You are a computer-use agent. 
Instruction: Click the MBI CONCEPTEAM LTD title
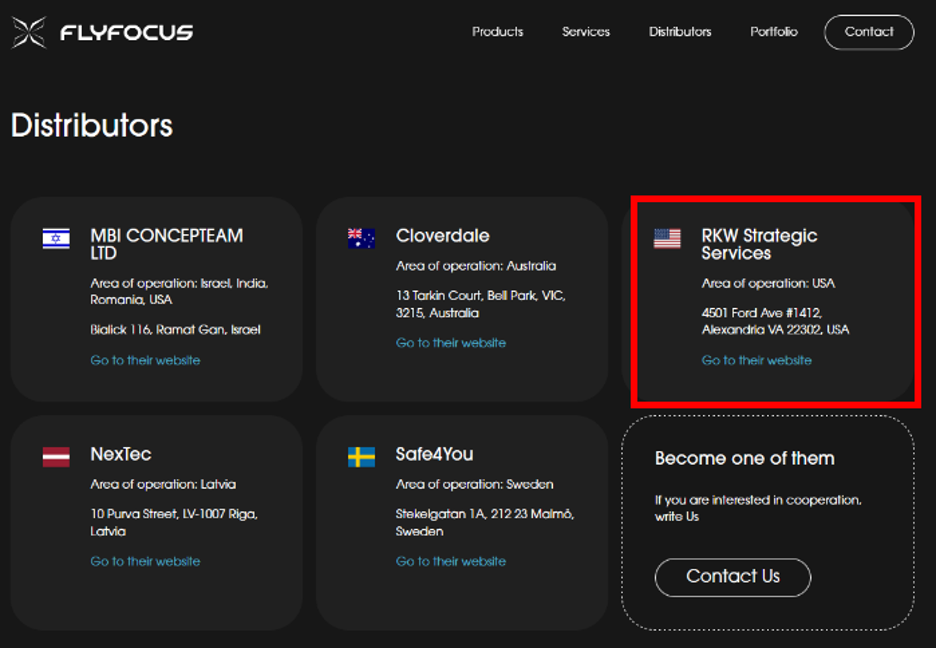167,244
